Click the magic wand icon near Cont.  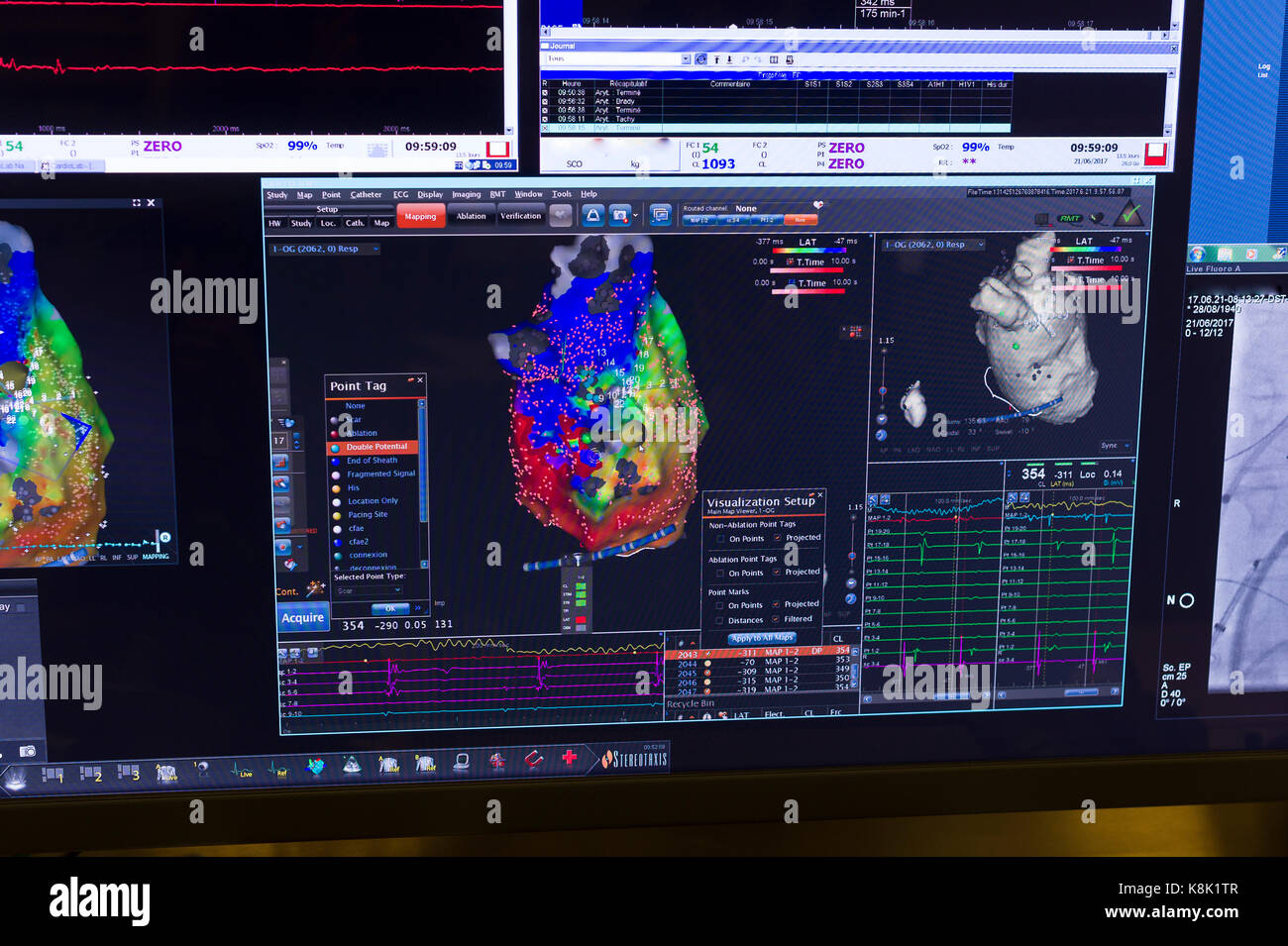coord(315,588)
